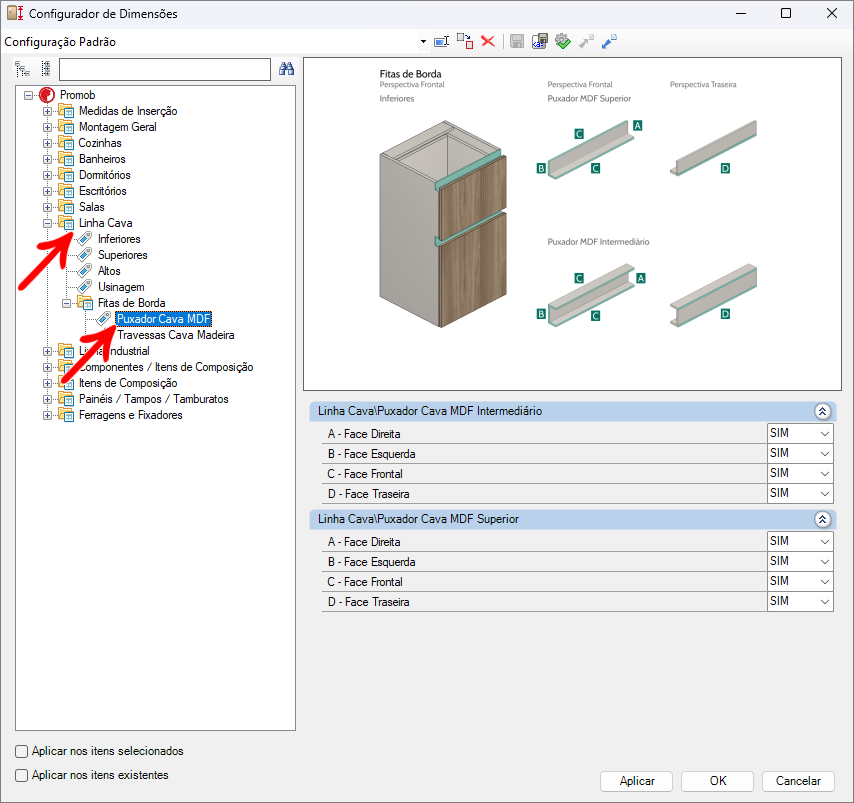Collapse Puxador Cava MDF Intermediário section

coord(822,411)
